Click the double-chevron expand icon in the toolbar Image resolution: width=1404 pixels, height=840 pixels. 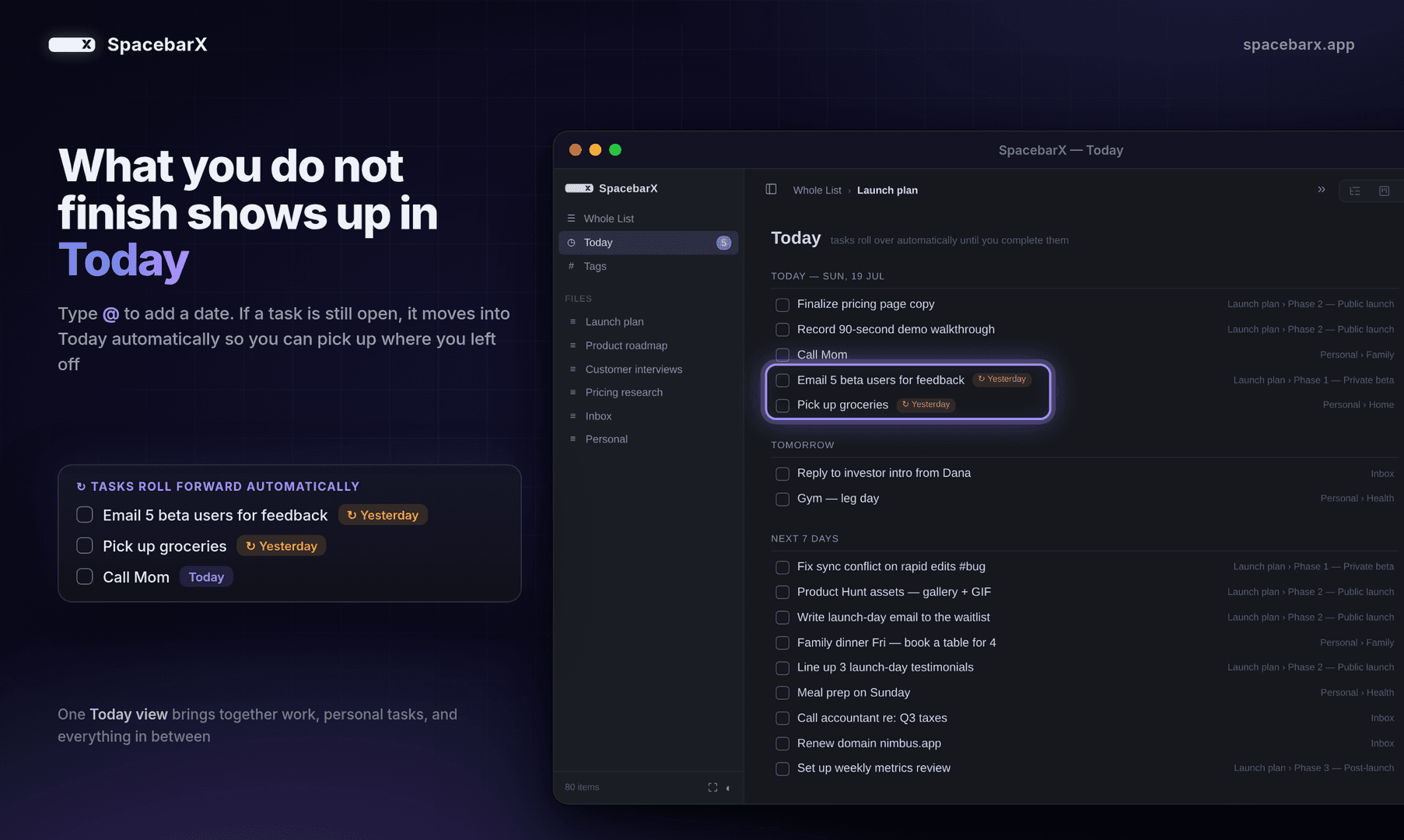tap(1321, 190)
